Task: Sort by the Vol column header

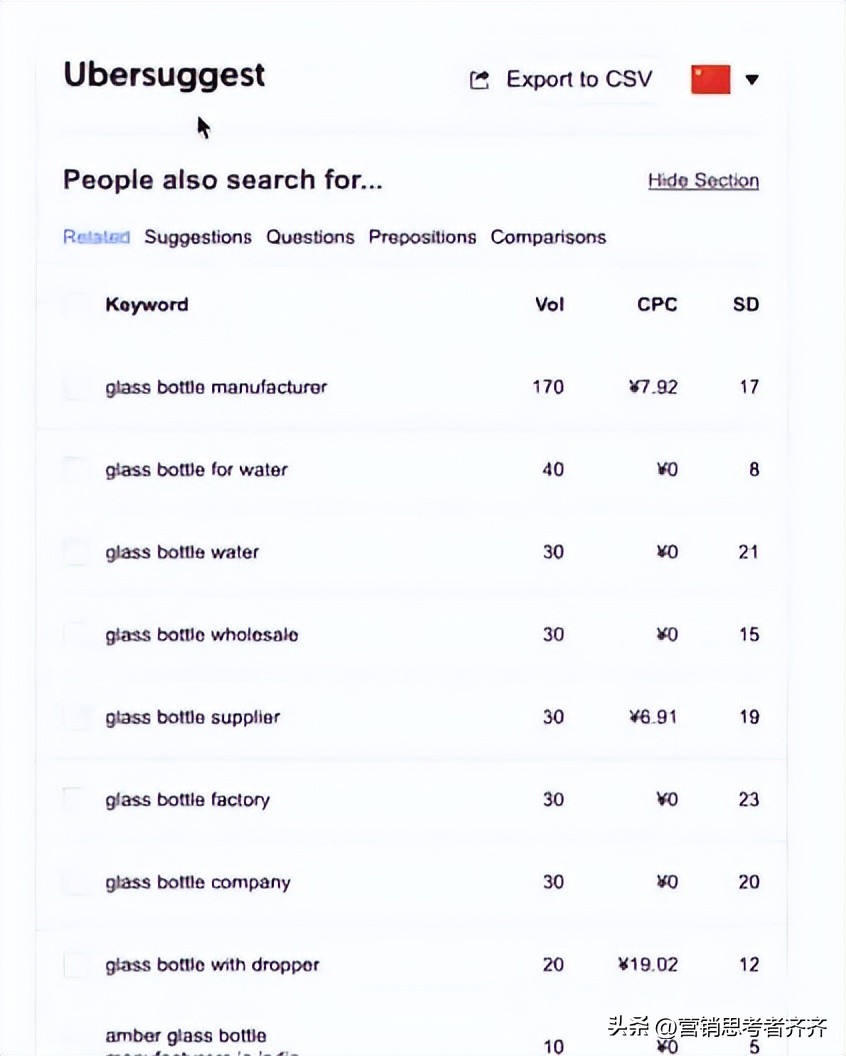Action: (x=549, y=305)
